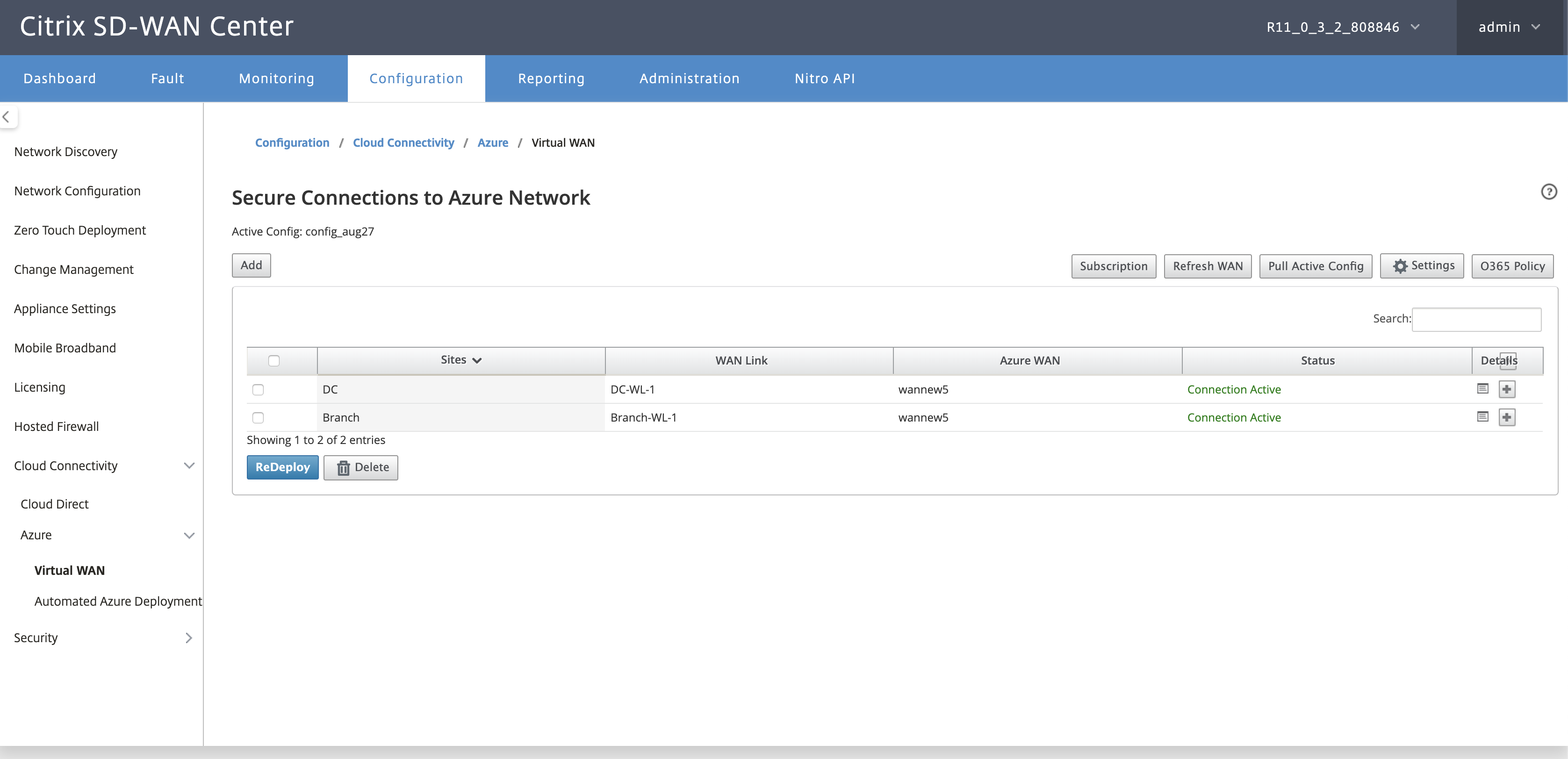Open the help question mark icon
Image resolution: width=1568 pixels, height=759 pixels.
(x=1548, y=192)
